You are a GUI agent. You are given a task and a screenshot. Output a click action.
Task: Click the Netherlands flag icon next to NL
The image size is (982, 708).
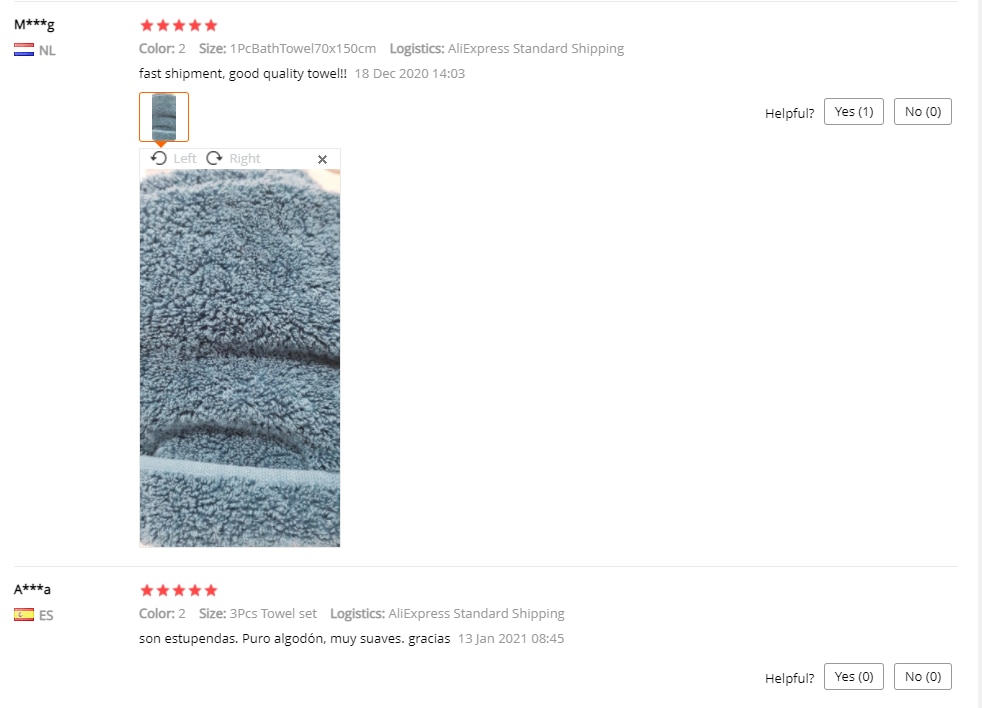[x=24, y=50]
